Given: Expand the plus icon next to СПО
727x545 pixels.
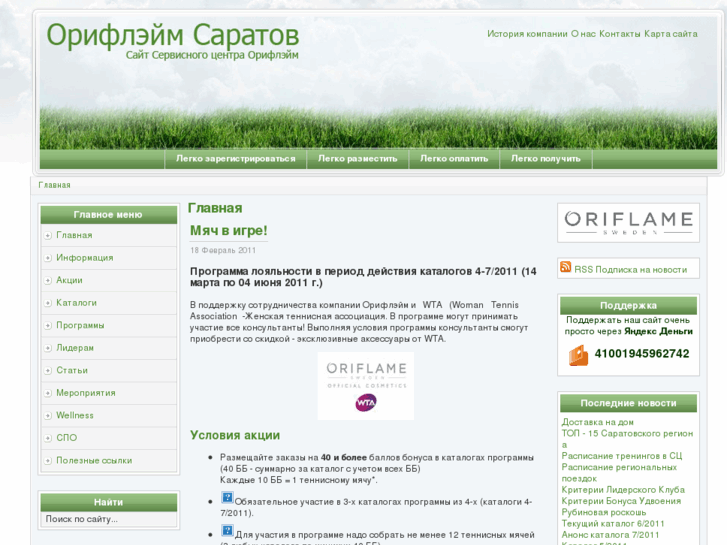Looking at the screenshot, I should [48, 438].
